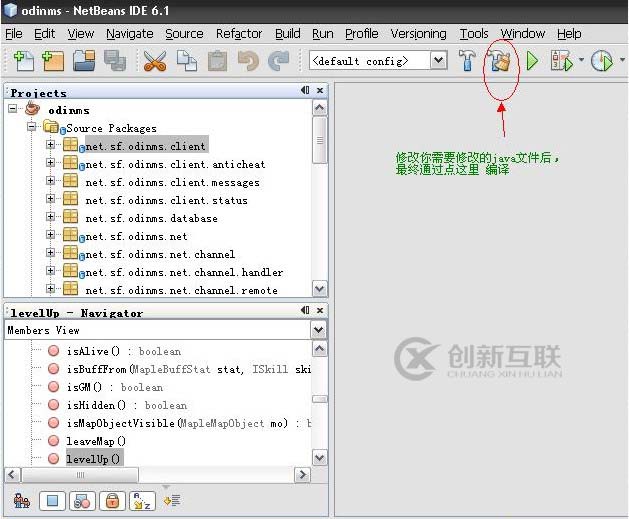Expand net.sf.odinms.client.anticheat package

pyautogui.click(x=50, y=163)
